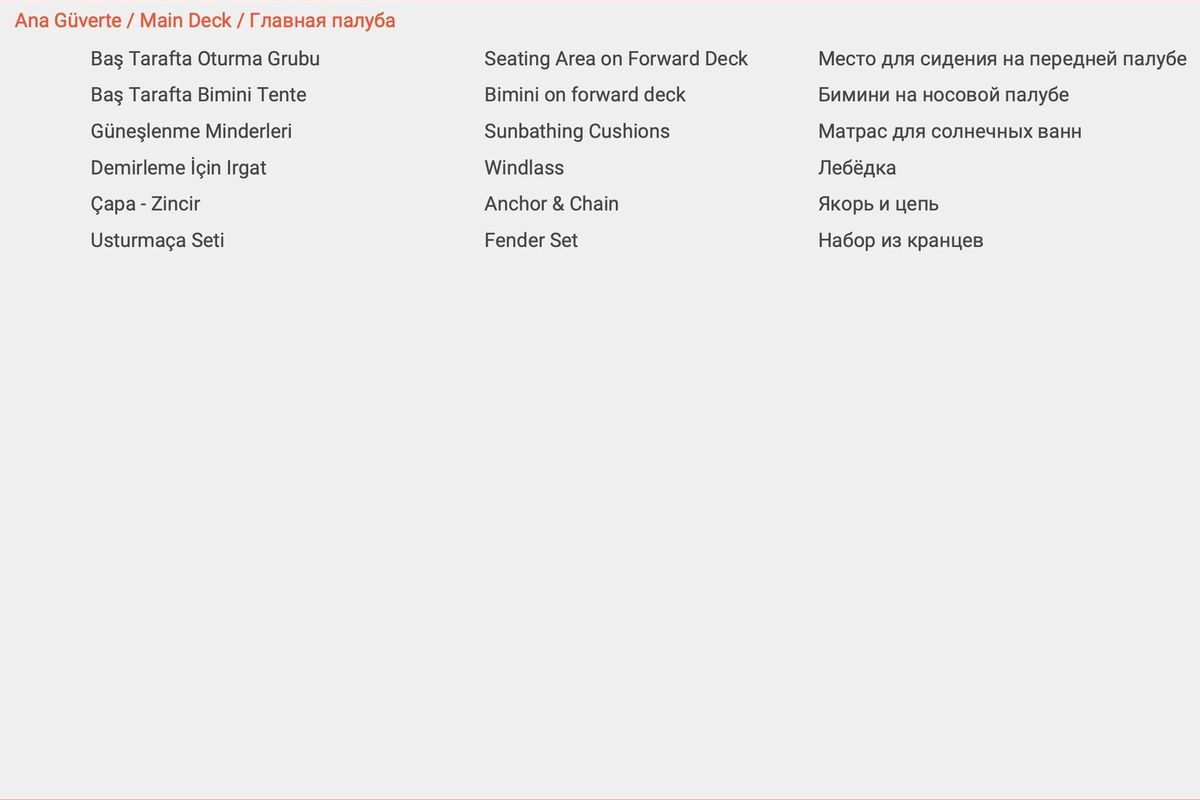Click 'Demirleme İçin Irgat' entry
Image resolution: width=1200 pixels, height=800 pixels.
click(x=178, y=168)
